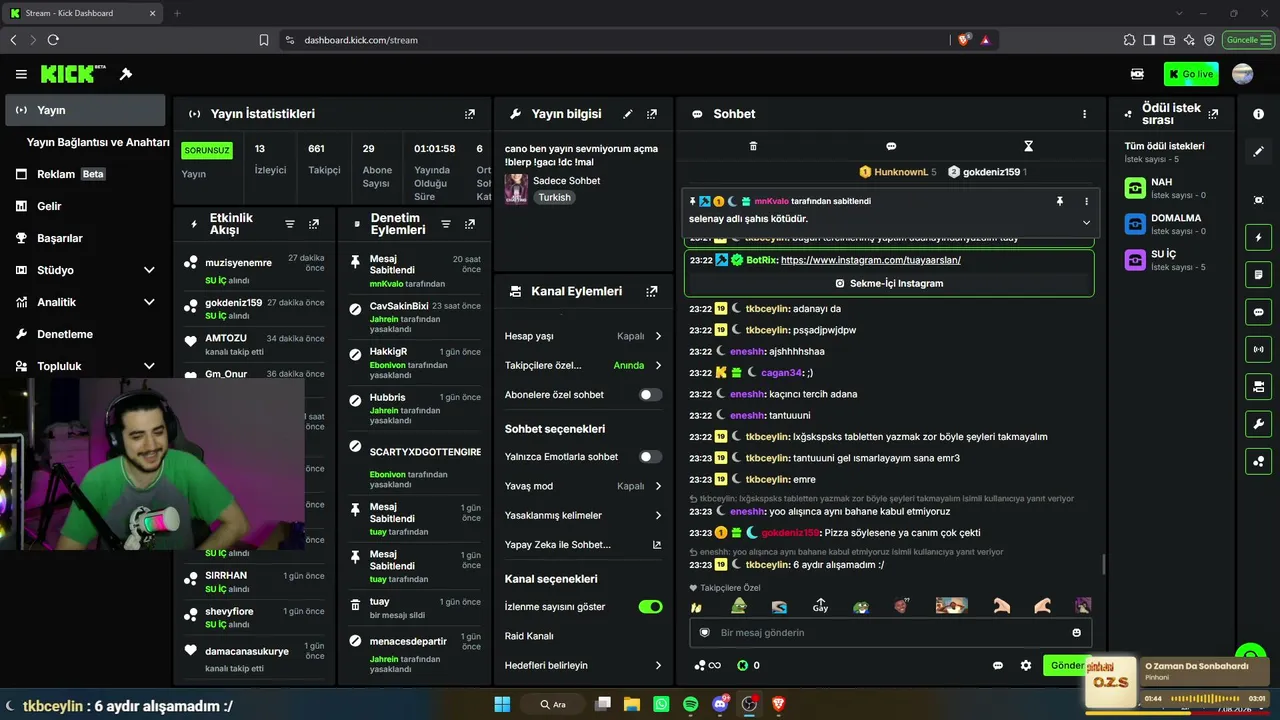Click the Güncelle browser update button
The height and width of the screenshot is (720, 1280).
(x=1246, y=40)
